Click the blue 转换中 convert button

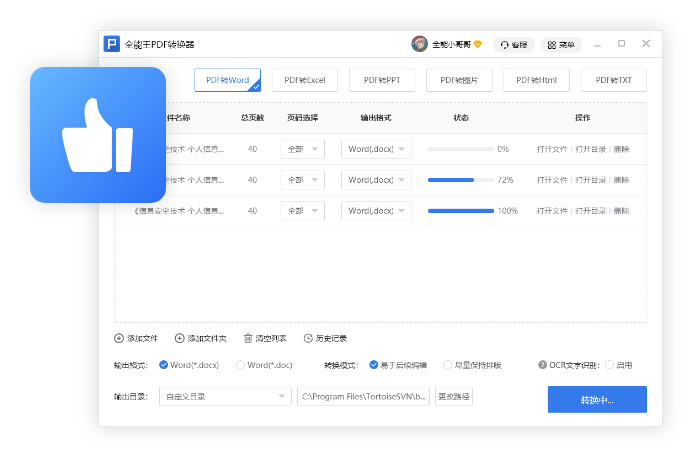point(597,399)
